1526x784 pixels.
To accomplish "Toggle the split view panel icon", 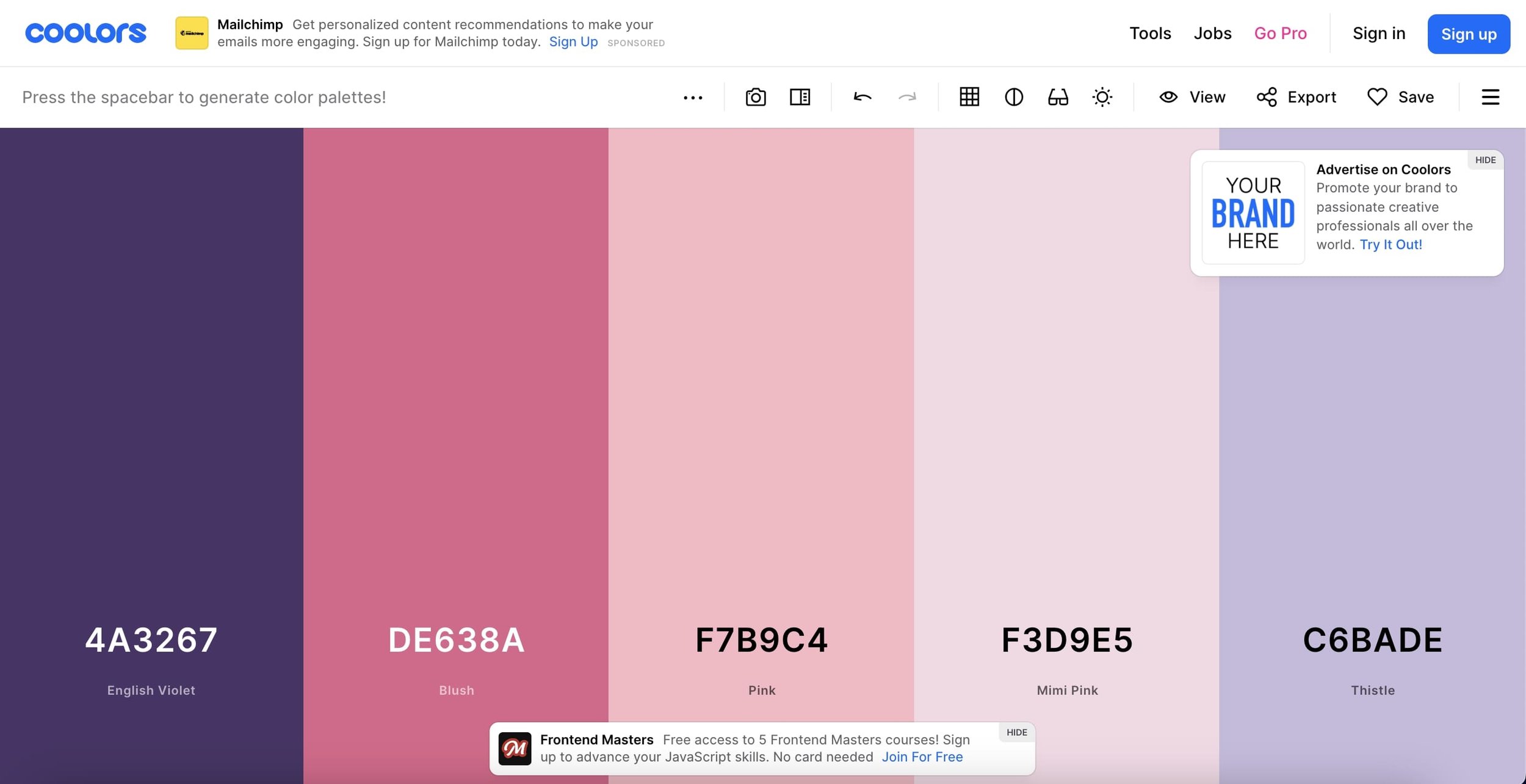I will point(799,96).
